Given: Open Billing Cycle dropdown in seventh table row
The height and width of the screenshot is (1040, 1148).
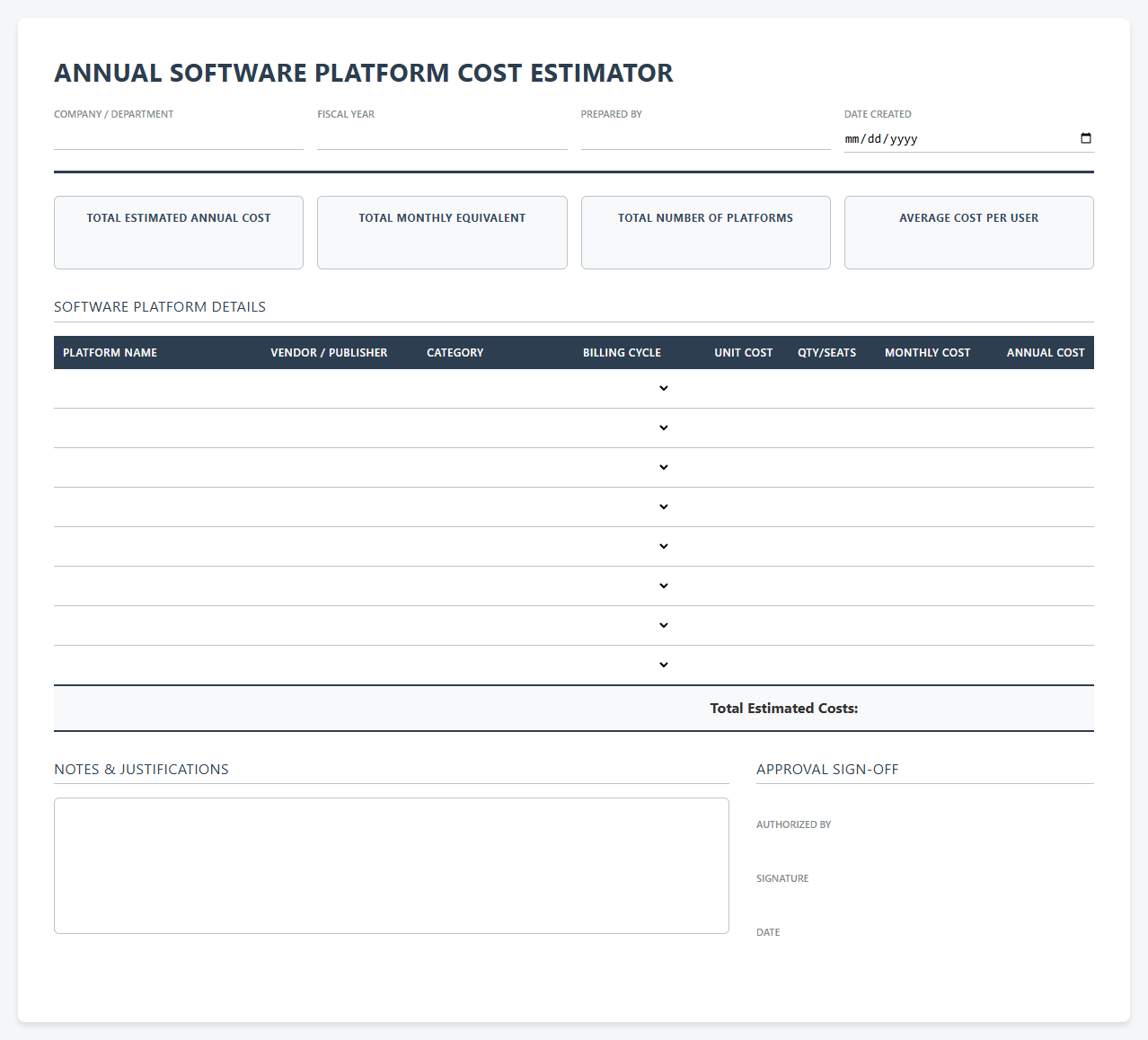Looking at the screenshot, I should [625, 625].
